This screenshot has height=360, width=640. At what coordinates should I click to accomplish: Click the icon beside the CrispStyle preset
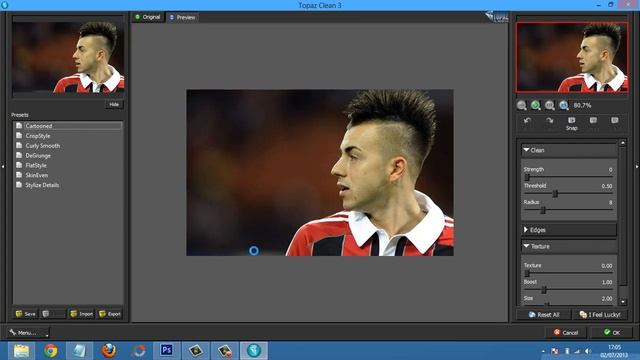19,136
